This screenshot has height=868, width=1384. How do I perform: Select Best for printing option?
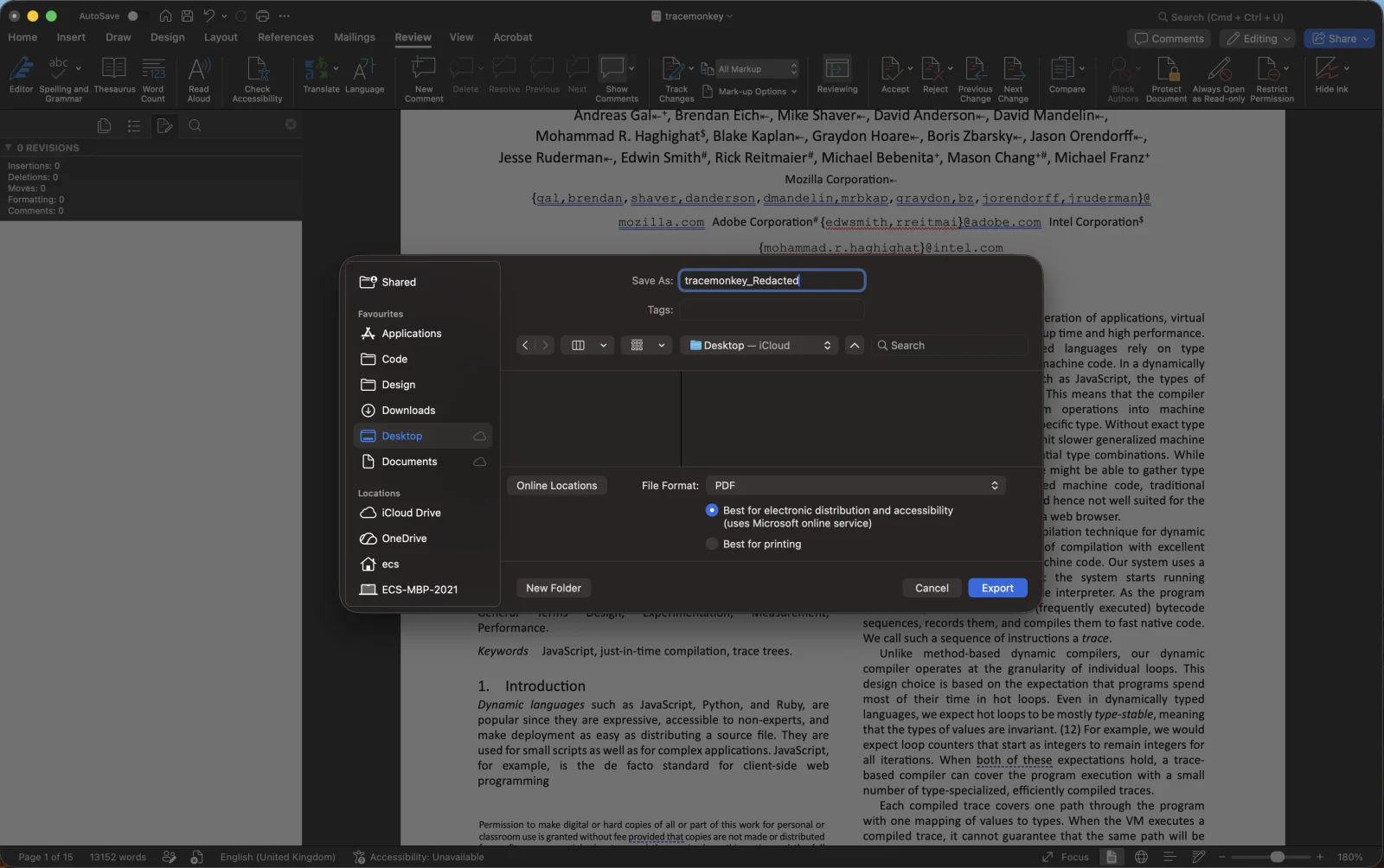pos(712,544)
